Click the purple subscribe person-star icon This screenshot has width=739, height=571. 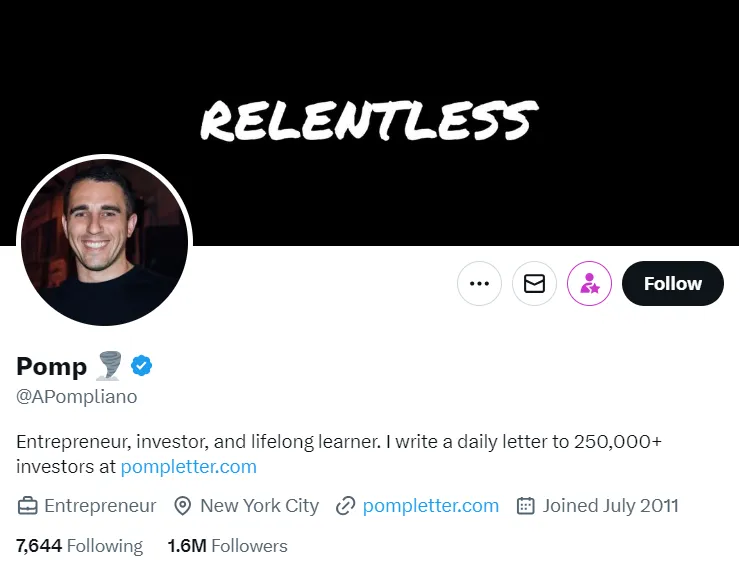589,284
